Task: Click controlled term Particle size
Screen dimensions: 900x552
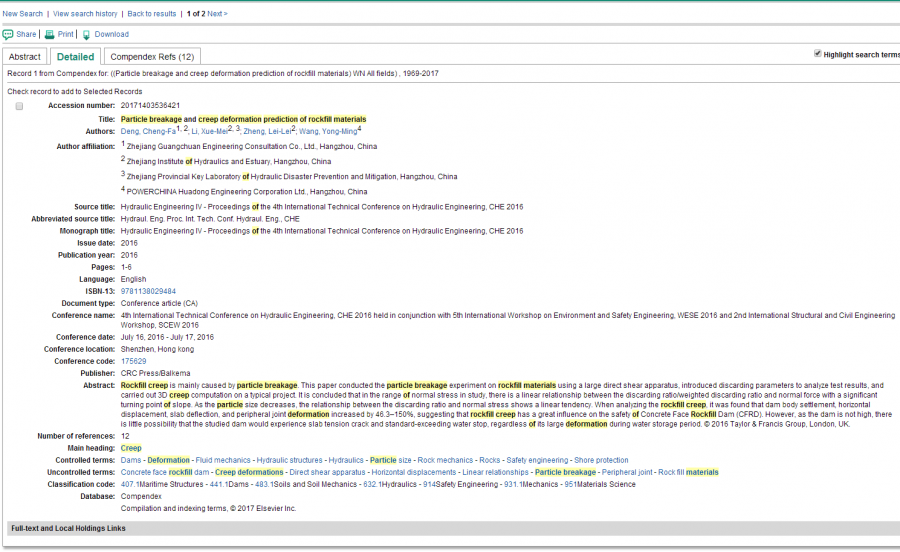Action: (x=390, y=460)
